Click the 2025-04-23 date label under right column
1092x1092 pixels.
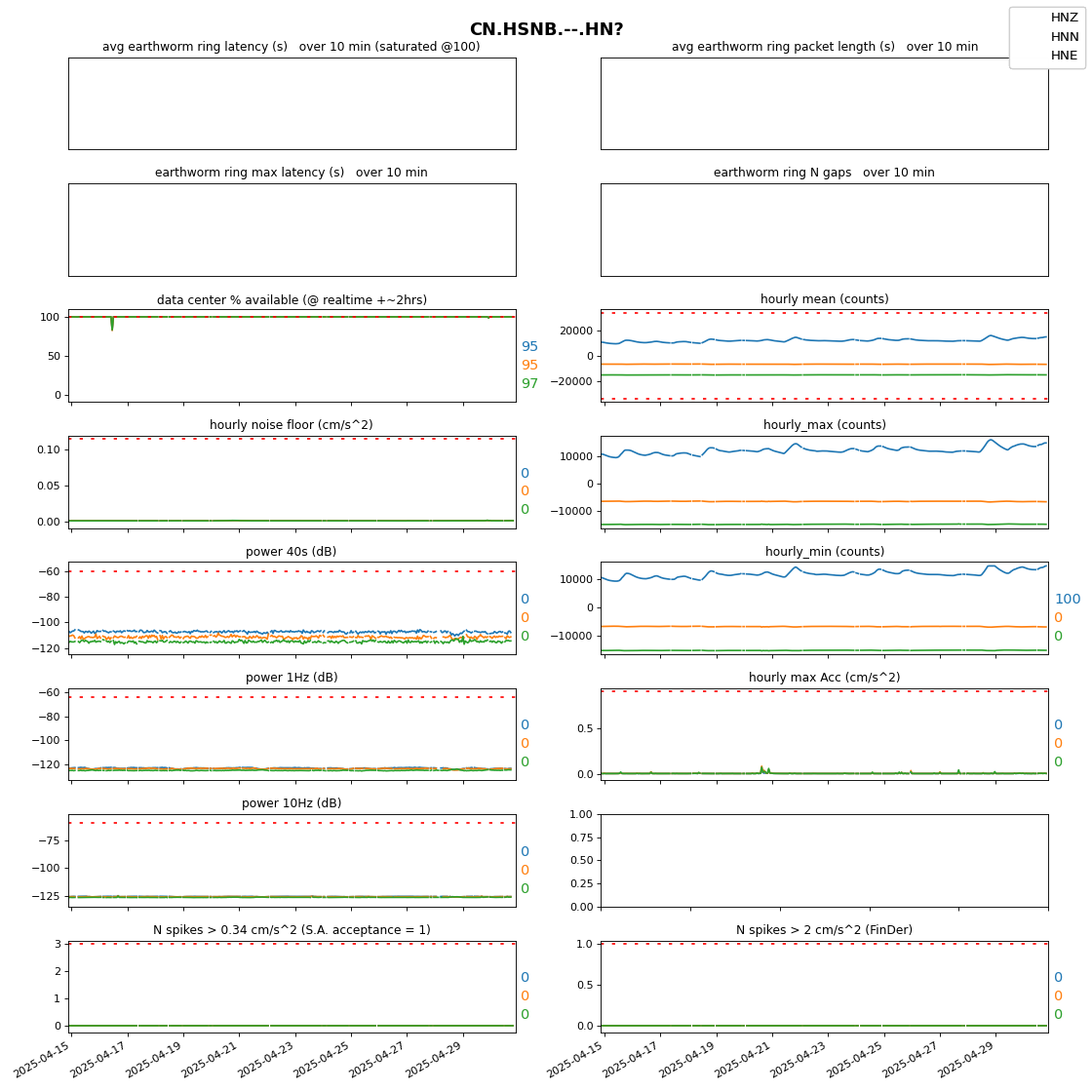(799, 1059)
